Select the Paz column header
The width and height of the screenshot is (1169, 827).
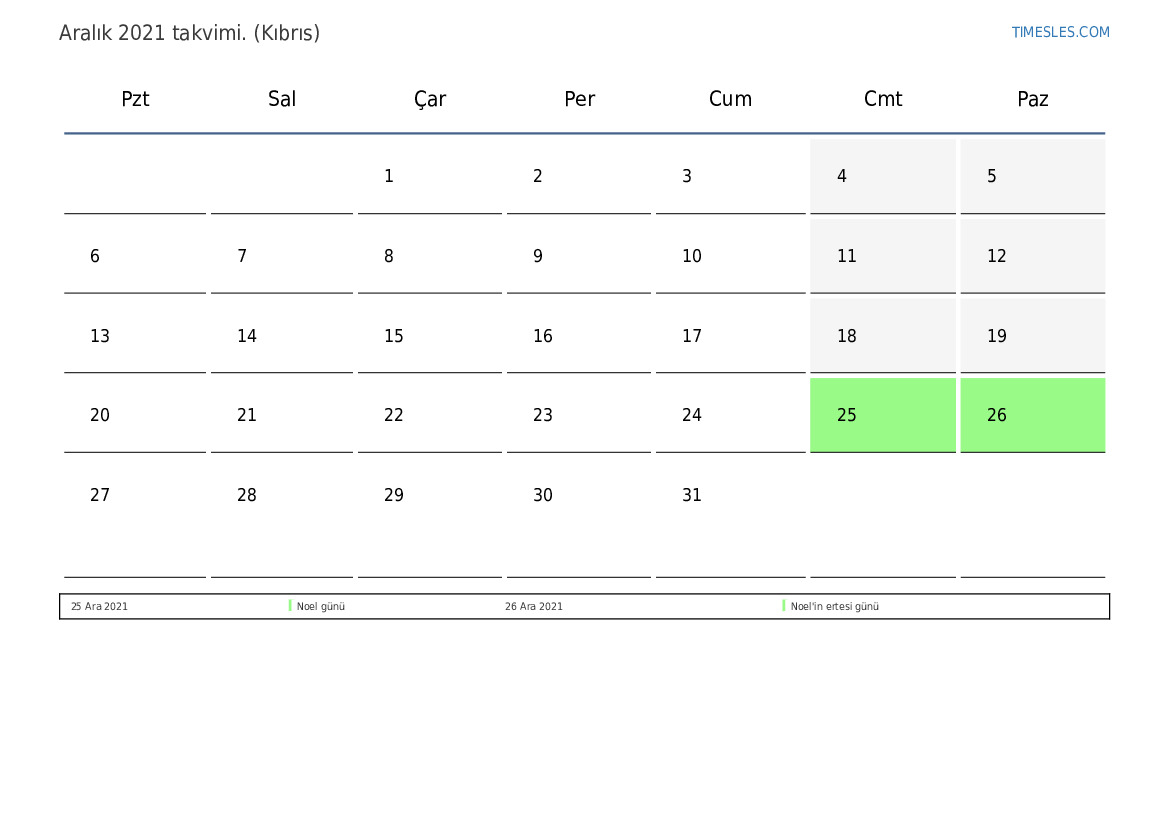[x=1032, y=99]
